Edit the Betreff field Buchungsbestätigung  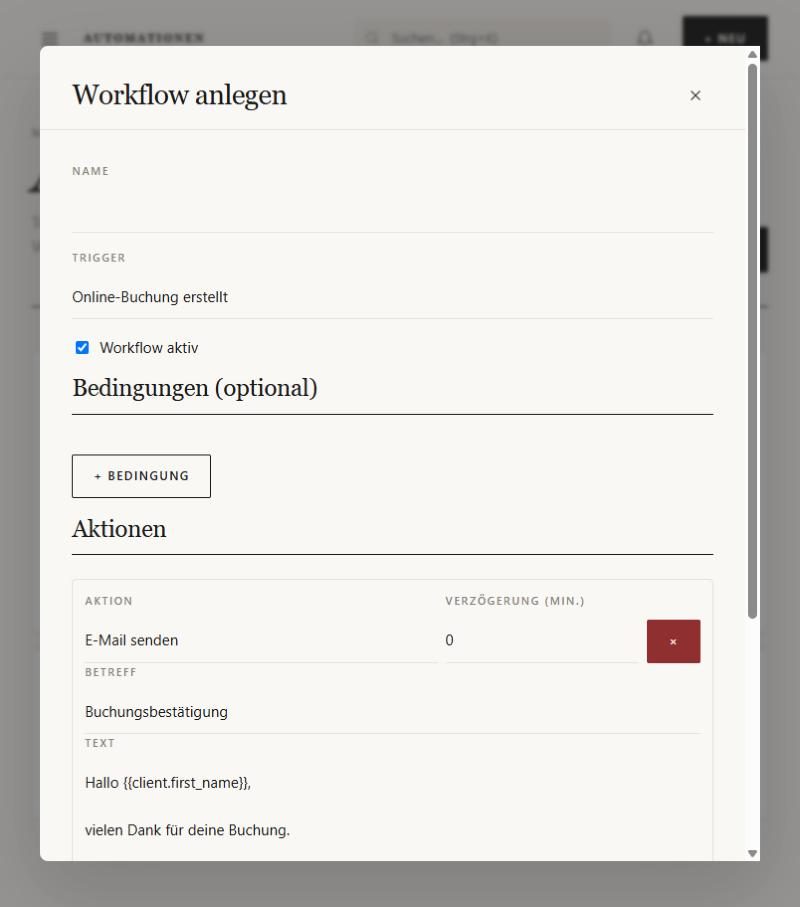pyautogui.click(x=392, y=712)
